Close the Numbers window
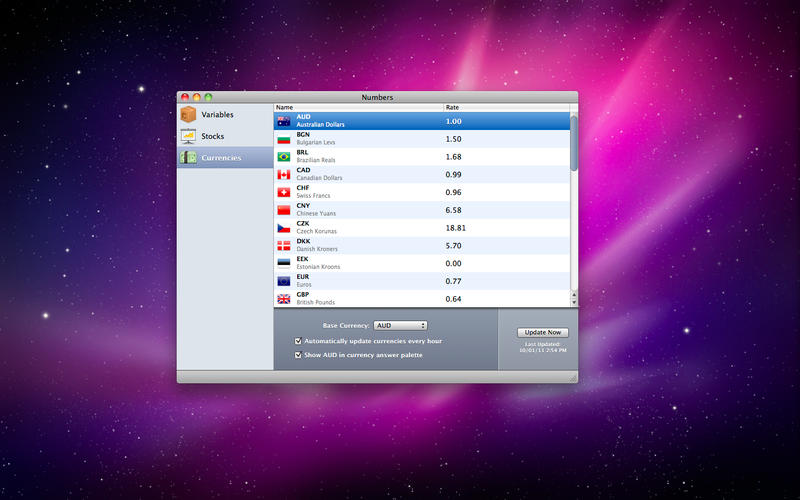Image resolution: width=800 pixels, height=500 pixels. pos(185,97)
